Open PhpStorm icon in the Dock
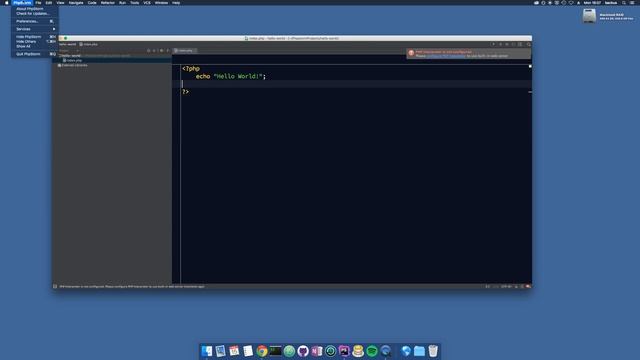This screenshot has height=360, width=640. pos(344,351)
